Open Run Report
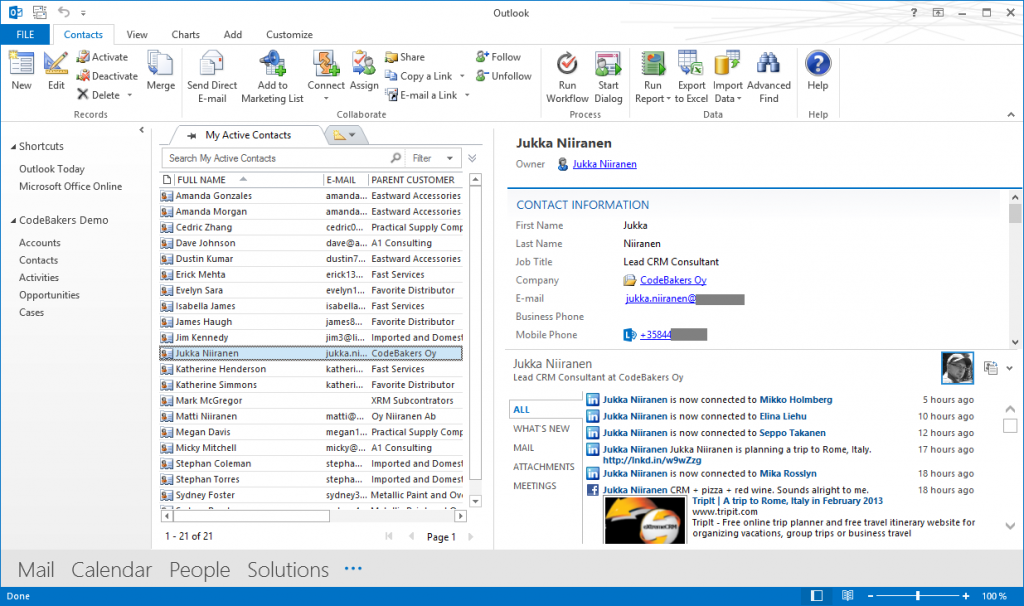The width and height of the screenshot is (1024, 606). pyautogui.click(x=652, y=76)
